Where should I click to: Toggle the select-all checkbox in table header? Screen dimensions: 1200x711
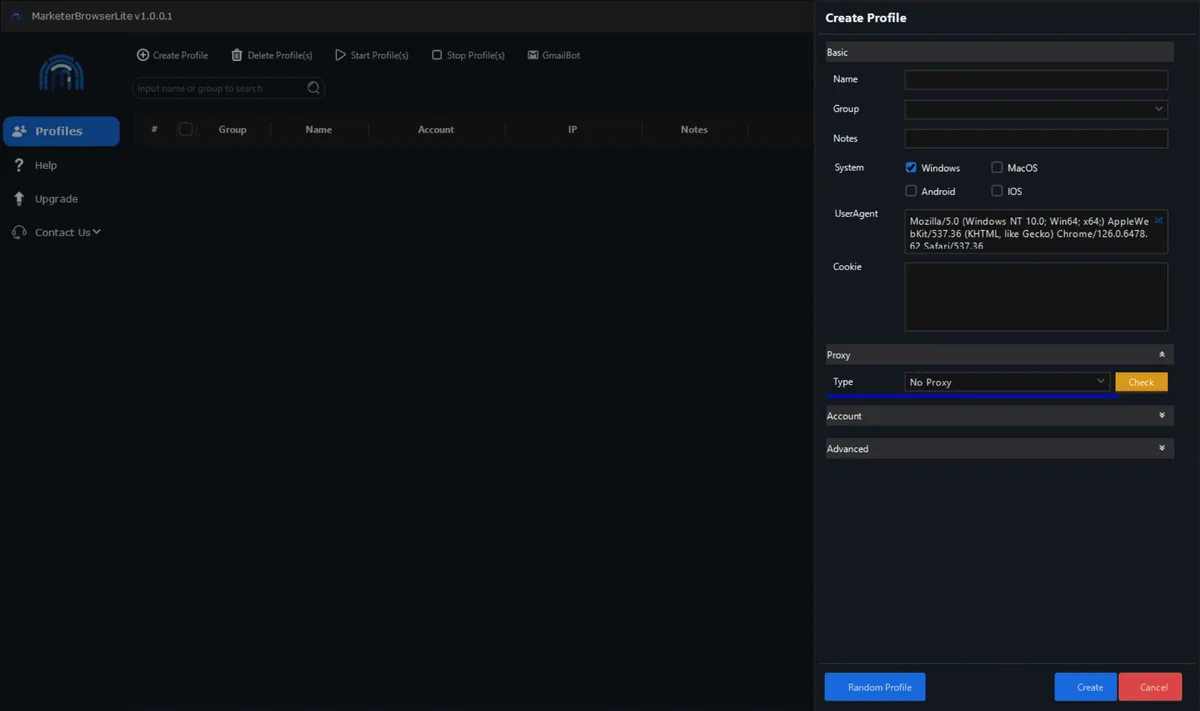pos(186,129)
